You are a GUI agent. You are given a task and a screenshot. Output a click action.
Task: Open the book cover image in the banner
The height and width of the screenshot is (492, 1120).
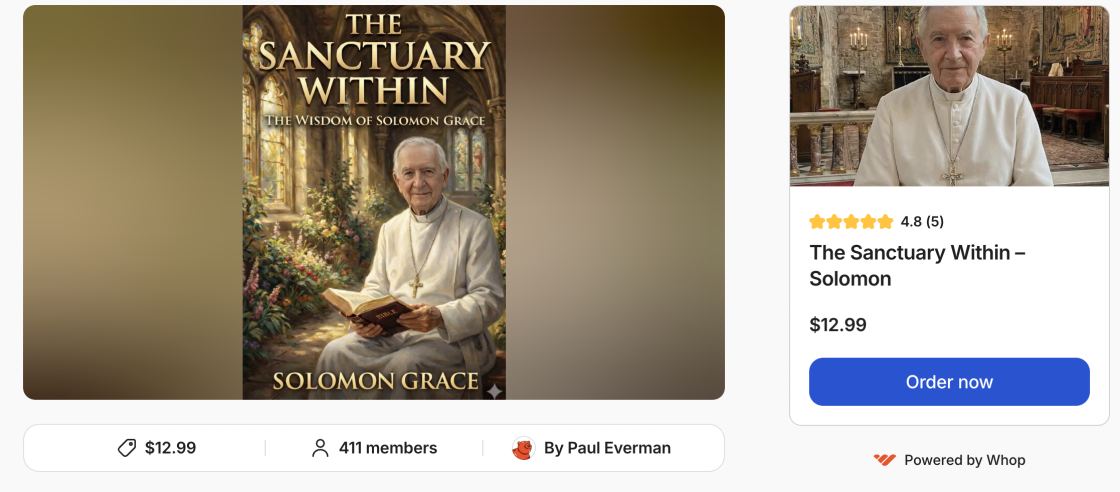pos(374,200)
